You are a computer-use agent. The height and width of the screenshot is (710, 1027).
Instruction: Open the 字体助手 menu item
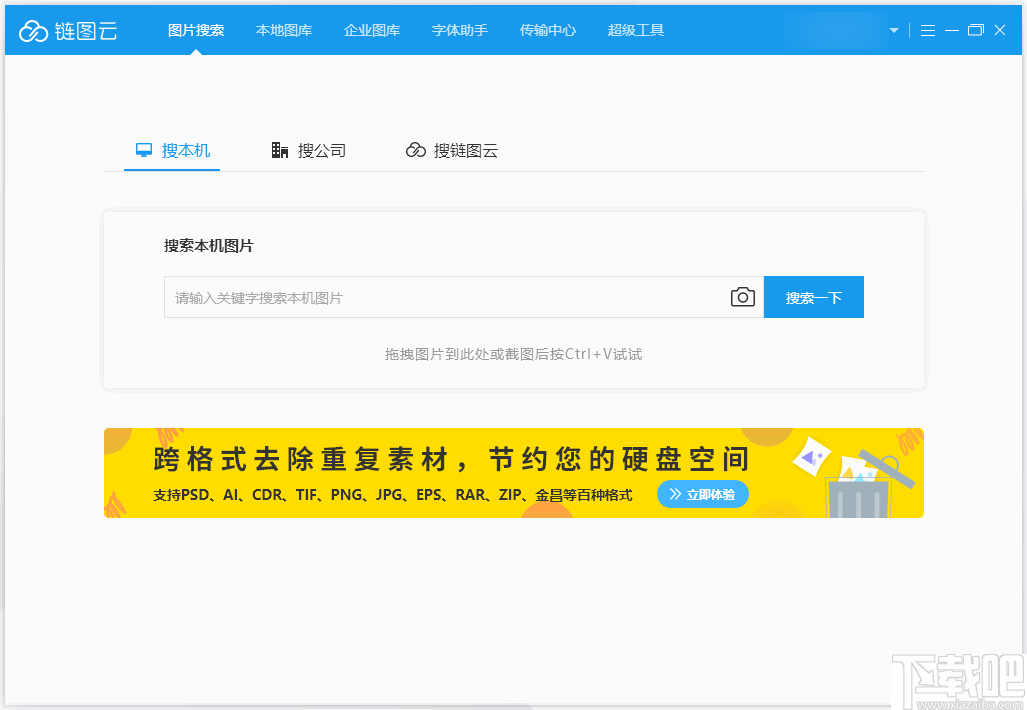(459, 30)
